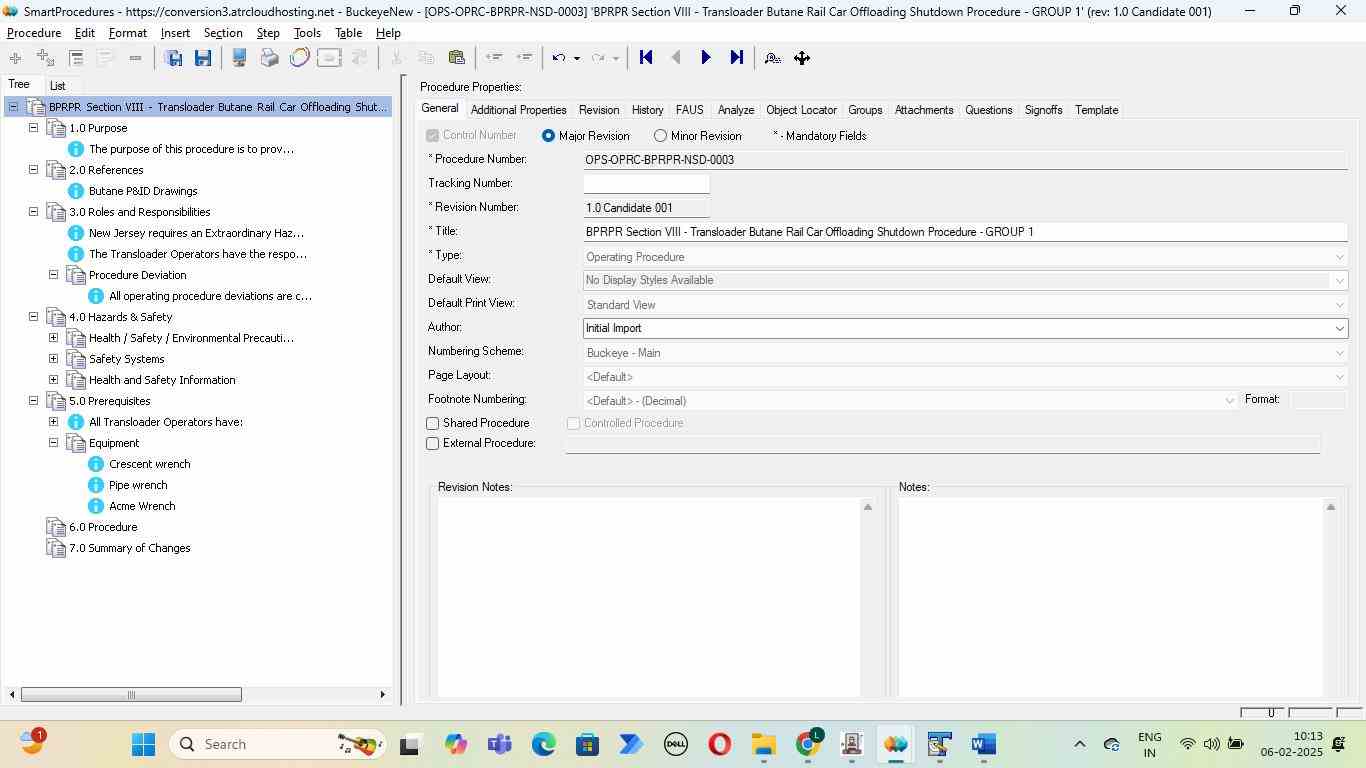Click the add sub-step icon
This screenshot has width=1366, height=768.
(x=45, y=58)
